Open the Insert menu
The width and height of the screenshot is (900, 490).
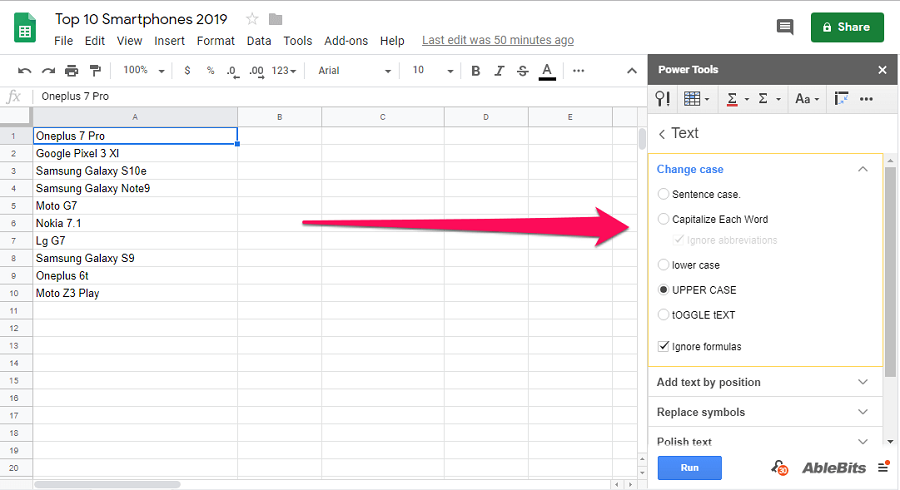tap(169, 41)
